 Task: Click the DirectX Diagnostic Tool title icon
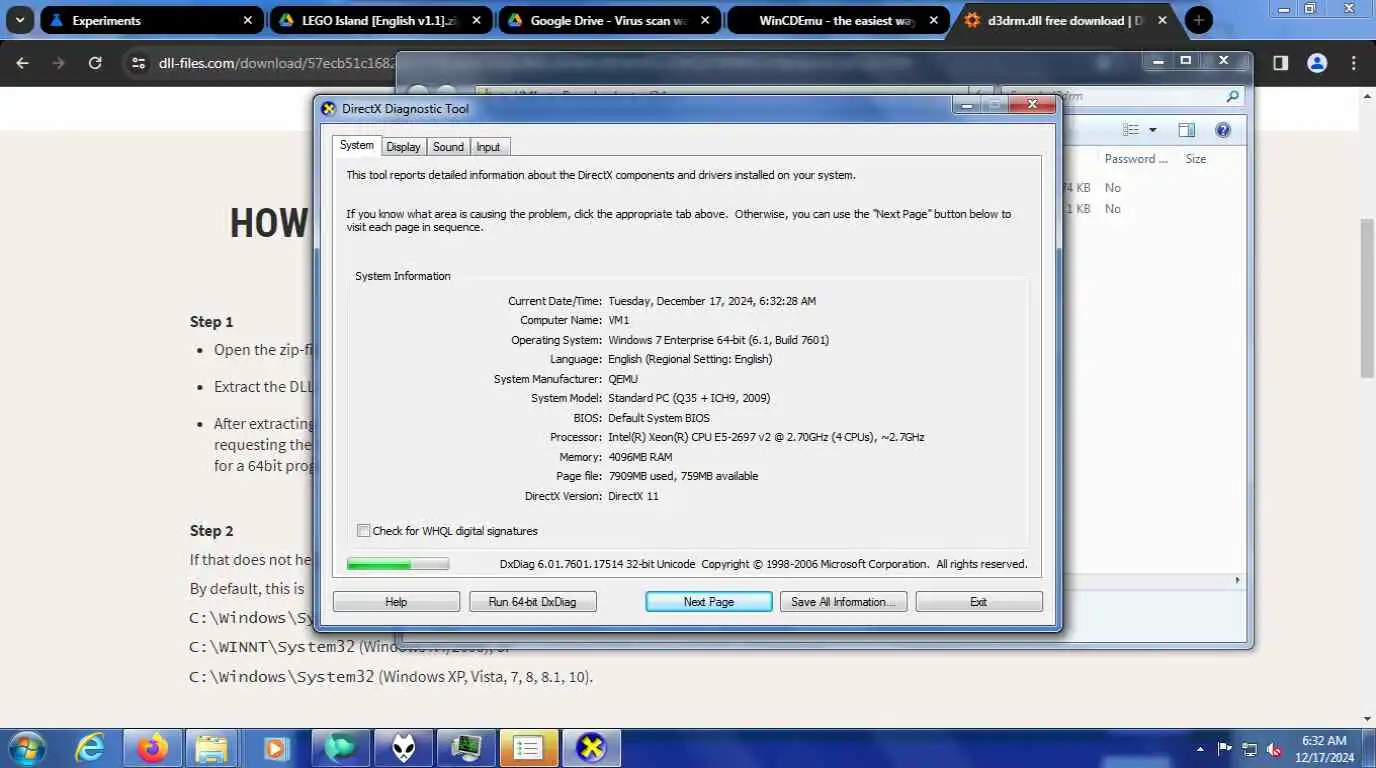pos(328,108)
